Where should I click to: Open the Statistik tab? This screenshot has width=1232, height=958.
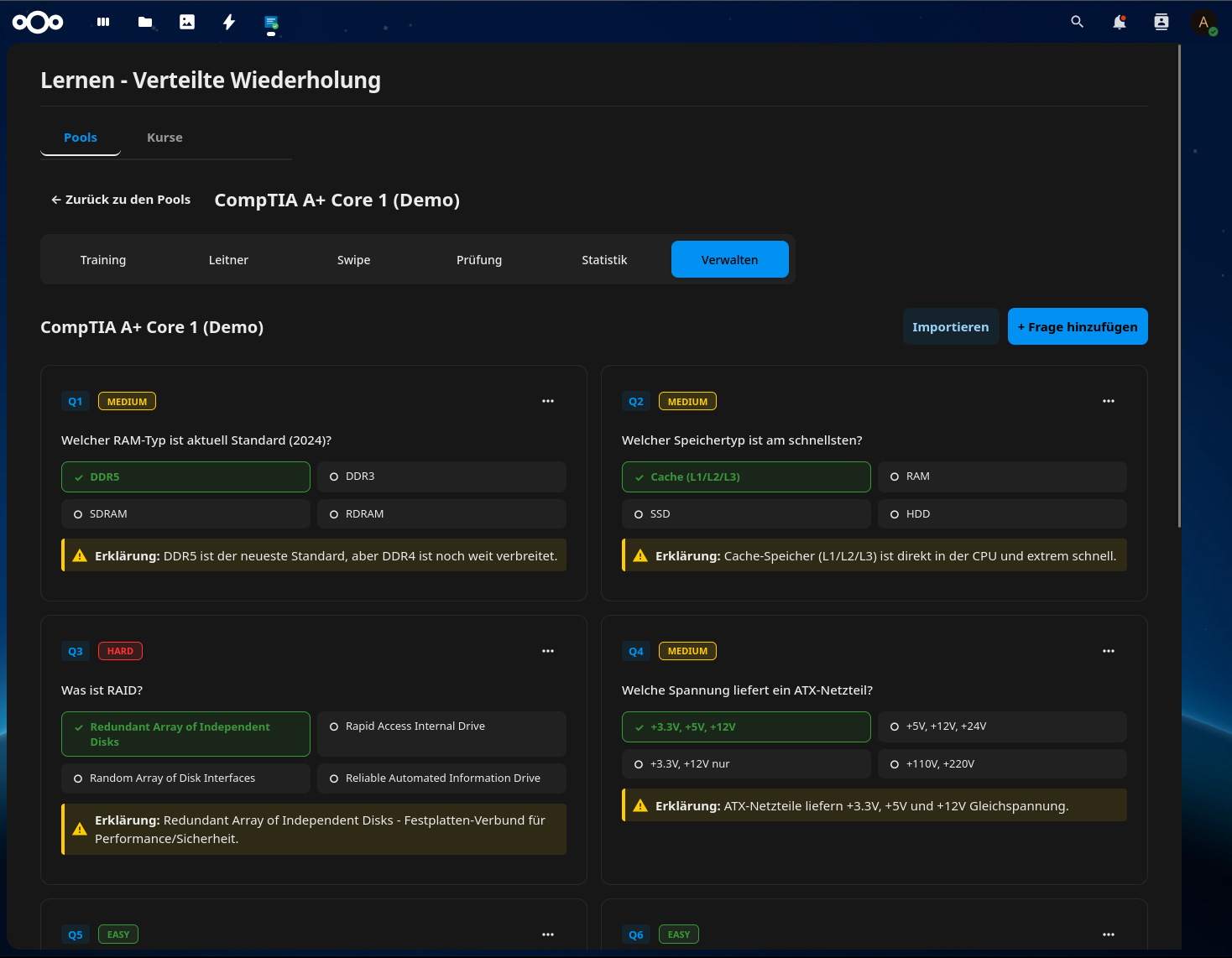pos(604,259)
